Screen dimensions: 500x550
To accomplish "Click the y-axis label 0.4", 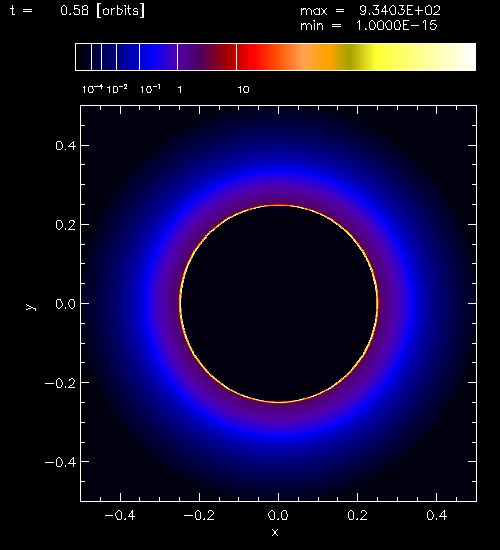I will [x=66, y=146].
